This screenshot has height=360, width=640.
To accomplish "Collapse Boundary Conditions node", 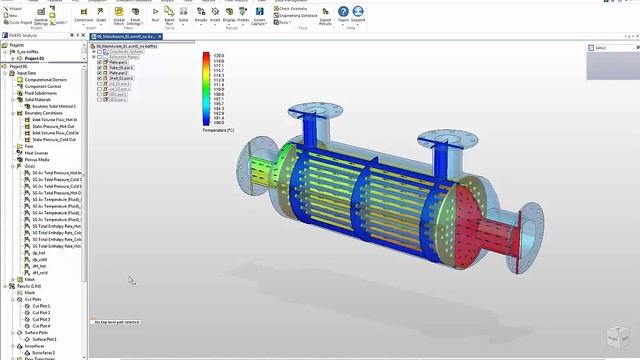I will (x=13, y=113).
